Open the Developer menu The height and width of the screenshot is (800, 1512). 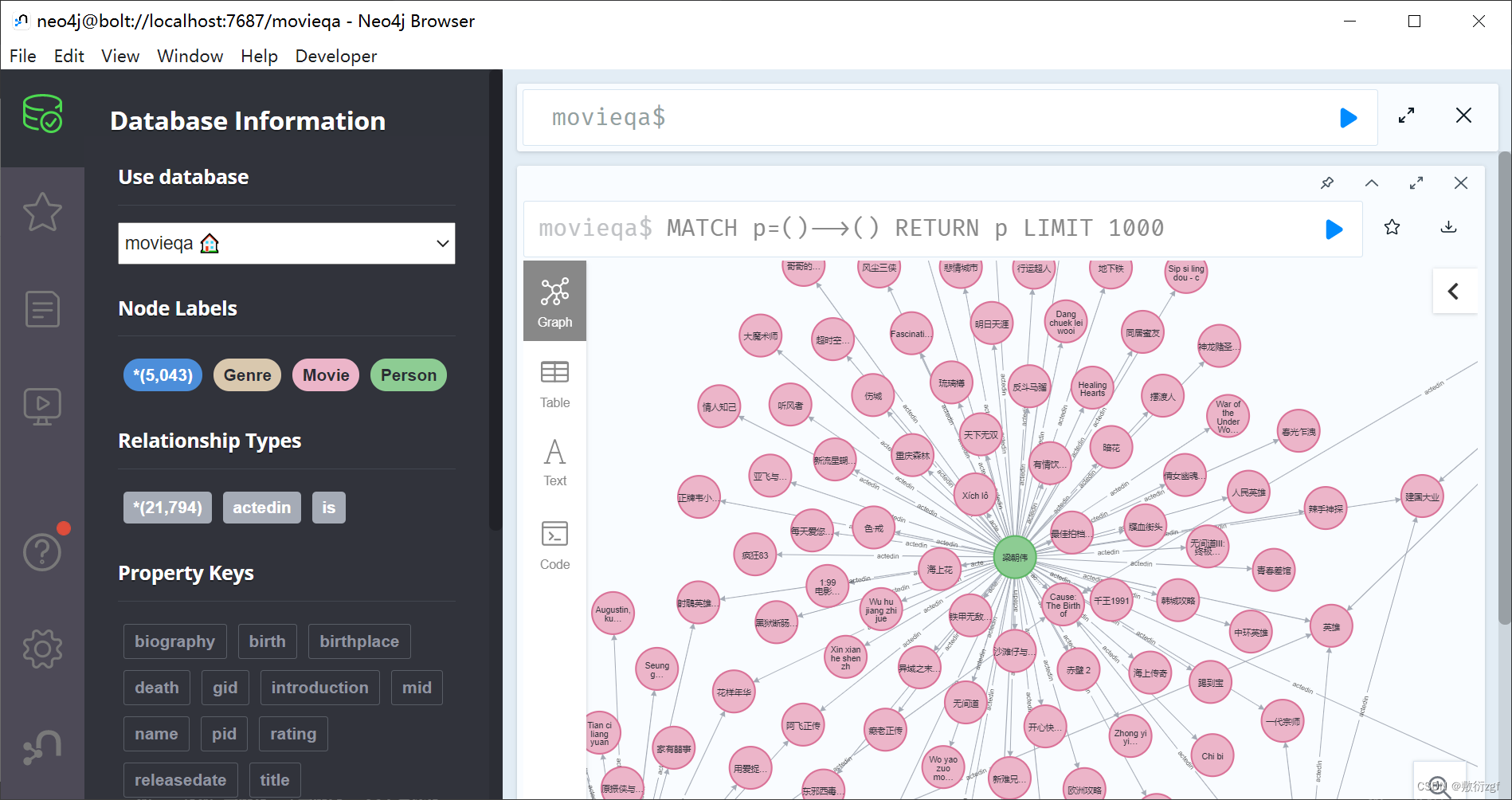pos(336,56)
